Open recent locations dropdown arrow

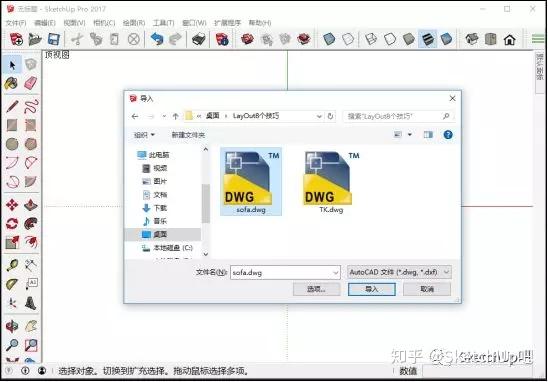click(164, 116)
